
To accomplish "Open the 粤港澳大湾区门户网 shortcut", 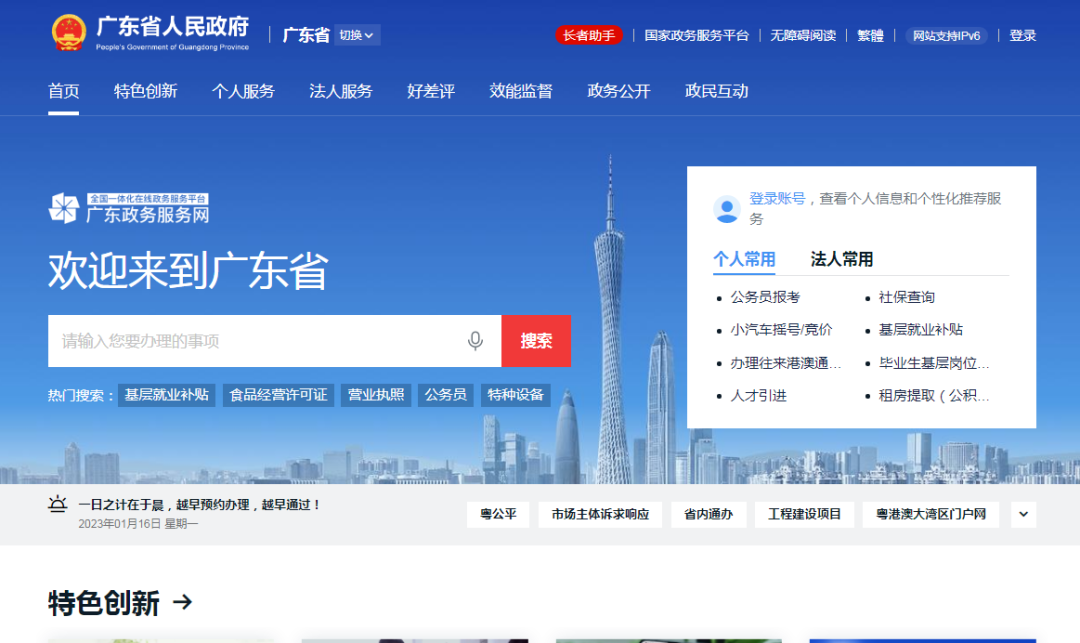I will [931, 514].
